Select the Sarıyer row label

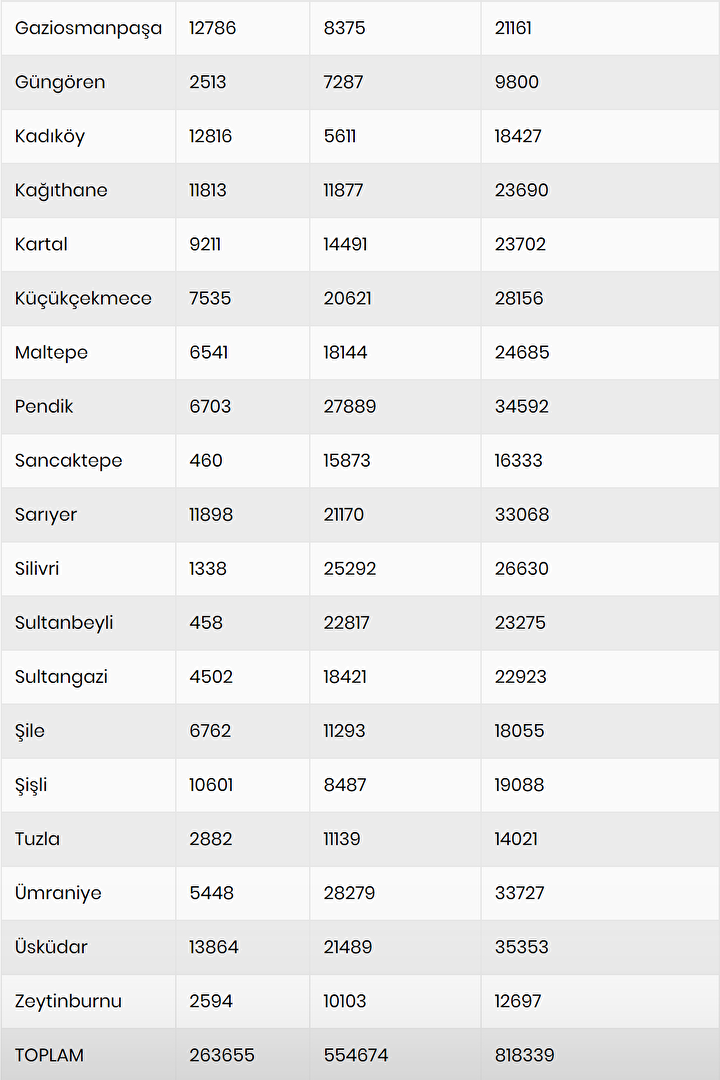click(46, 514)
